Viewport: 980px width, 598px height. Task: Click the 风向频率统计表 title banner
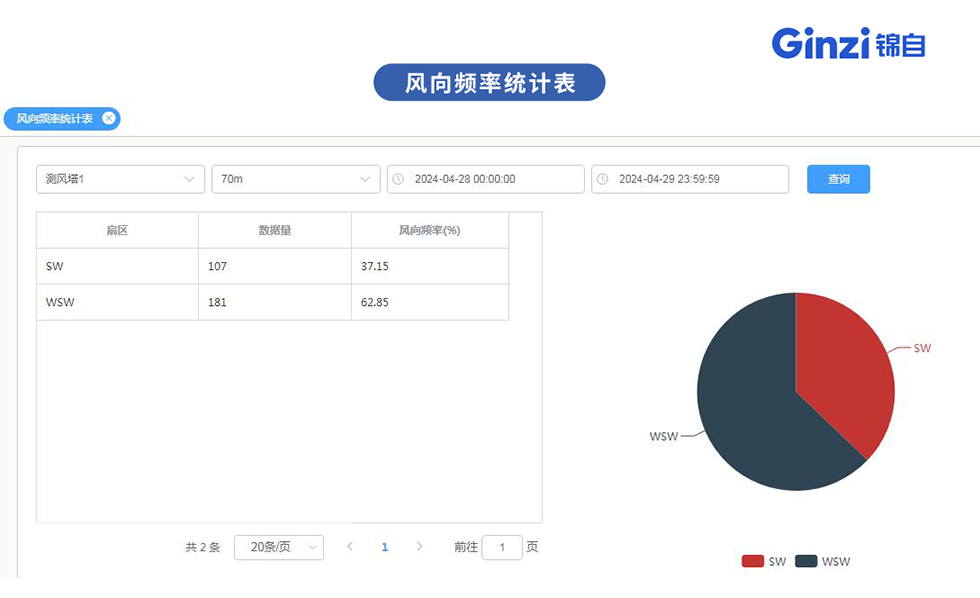tap(489, 82)
